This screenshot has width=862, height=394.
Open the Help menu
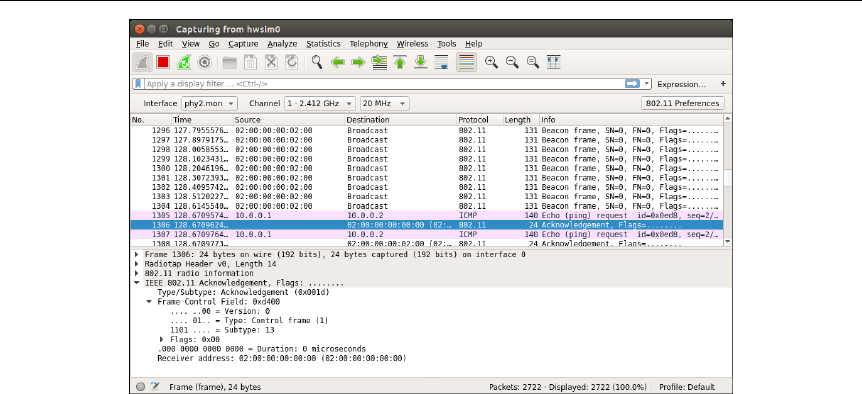[473, 44]
